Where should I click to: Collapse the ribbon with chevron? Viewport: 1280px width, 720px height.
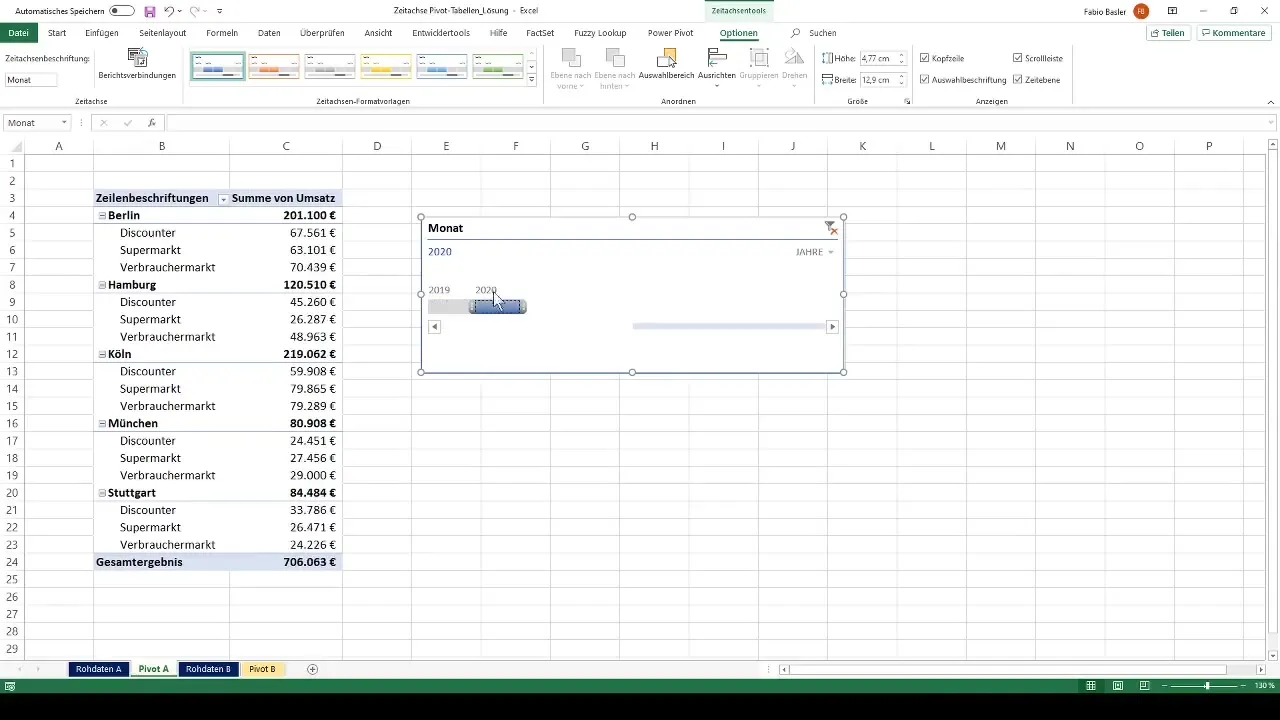click(x=1270, y=102)
